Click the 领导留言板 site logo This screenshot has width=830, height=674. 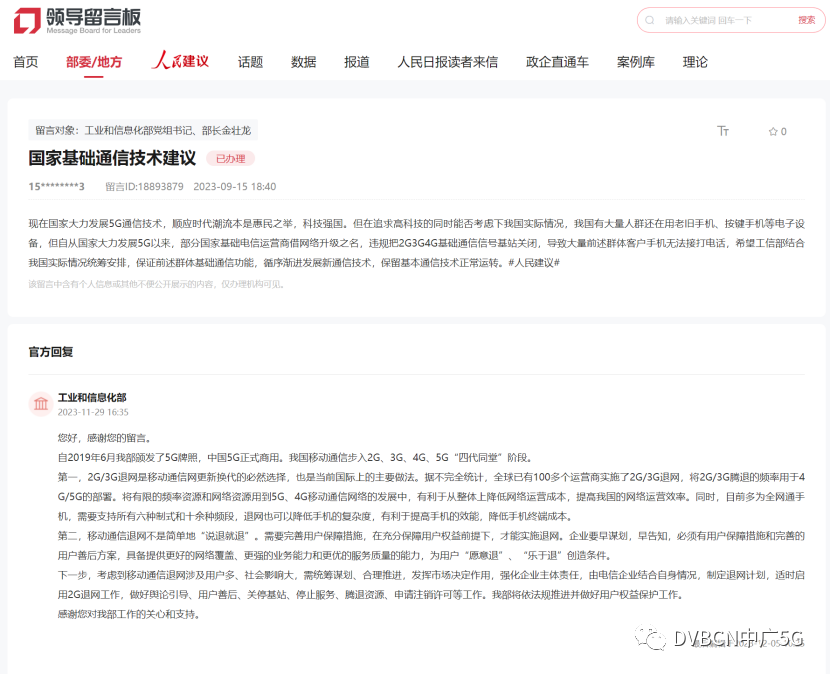[x=78, y=21]
